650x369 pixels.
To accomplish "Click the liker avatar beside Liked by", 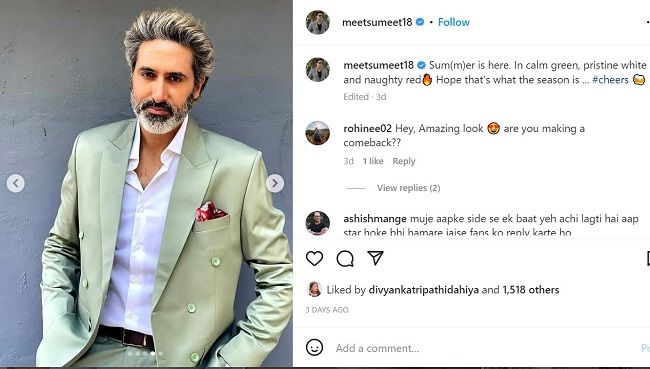I will coord(314,289).
